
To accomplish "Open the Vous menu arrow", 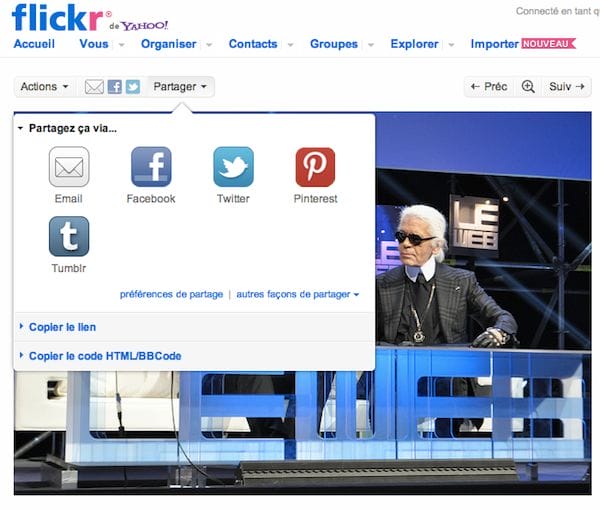I will point(122,45).
